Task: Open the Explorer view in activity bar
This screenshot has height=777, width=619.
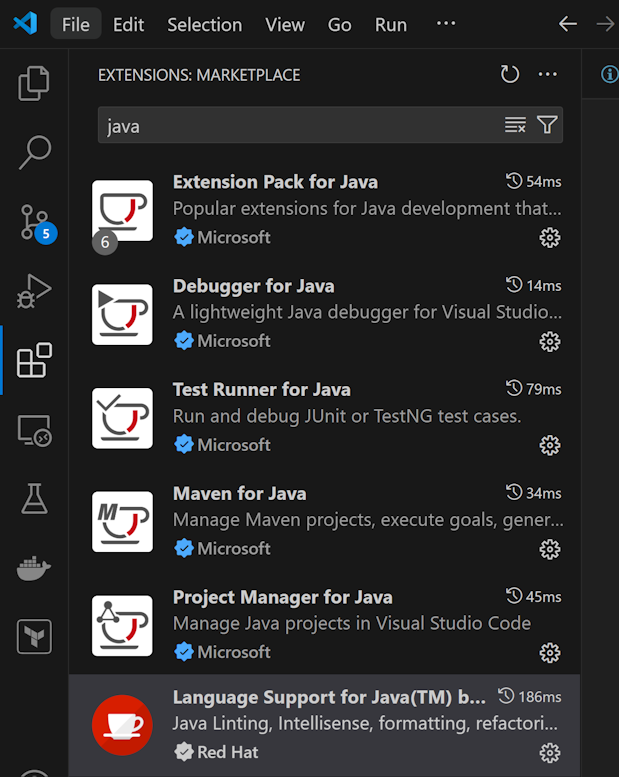Action: click(34, 83)
